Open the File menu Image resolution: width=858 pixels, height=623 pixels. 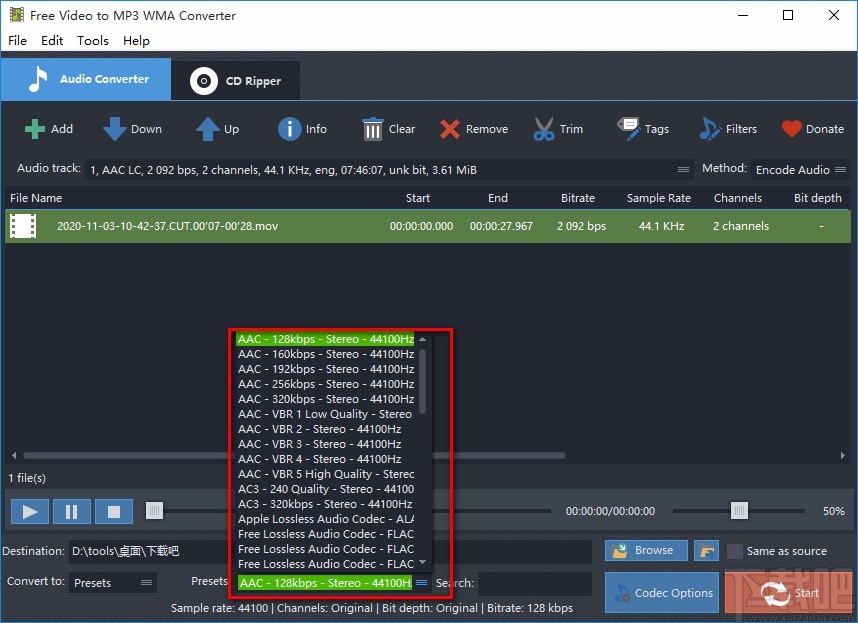point(18,40)
